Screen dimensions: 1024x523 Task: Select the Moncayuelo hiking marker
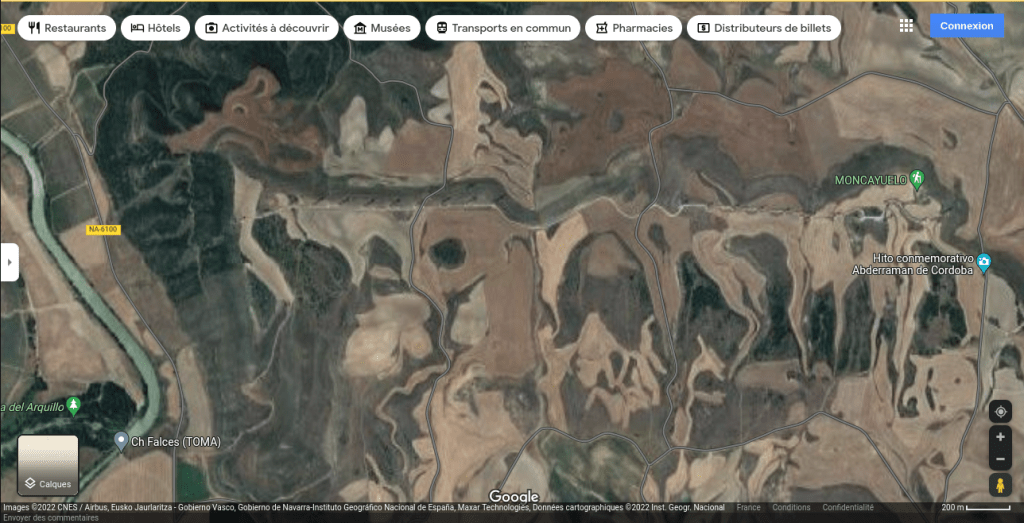(x=915, y=179)
